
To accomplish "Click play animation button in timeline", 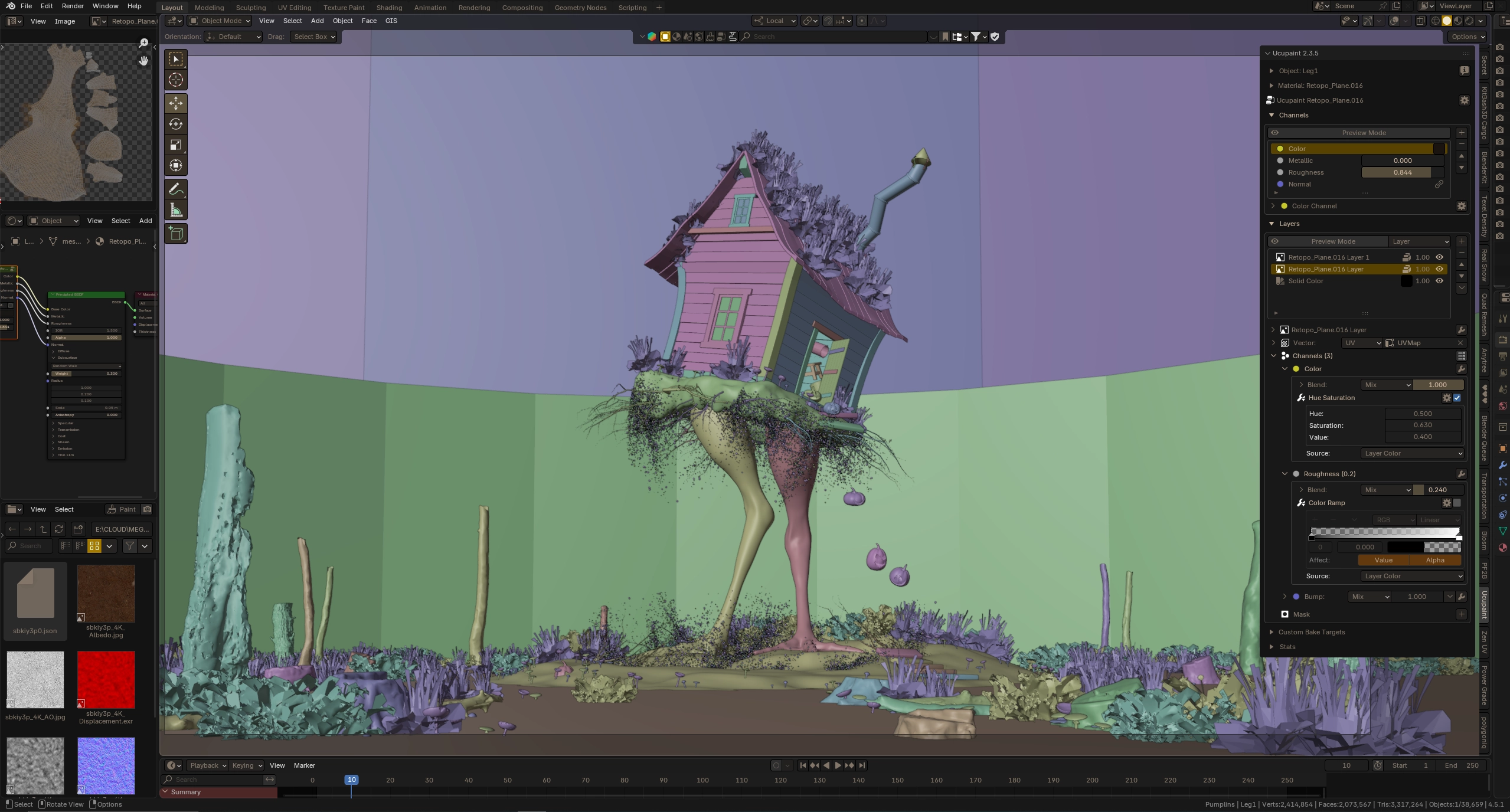I will tap(838, 765).
